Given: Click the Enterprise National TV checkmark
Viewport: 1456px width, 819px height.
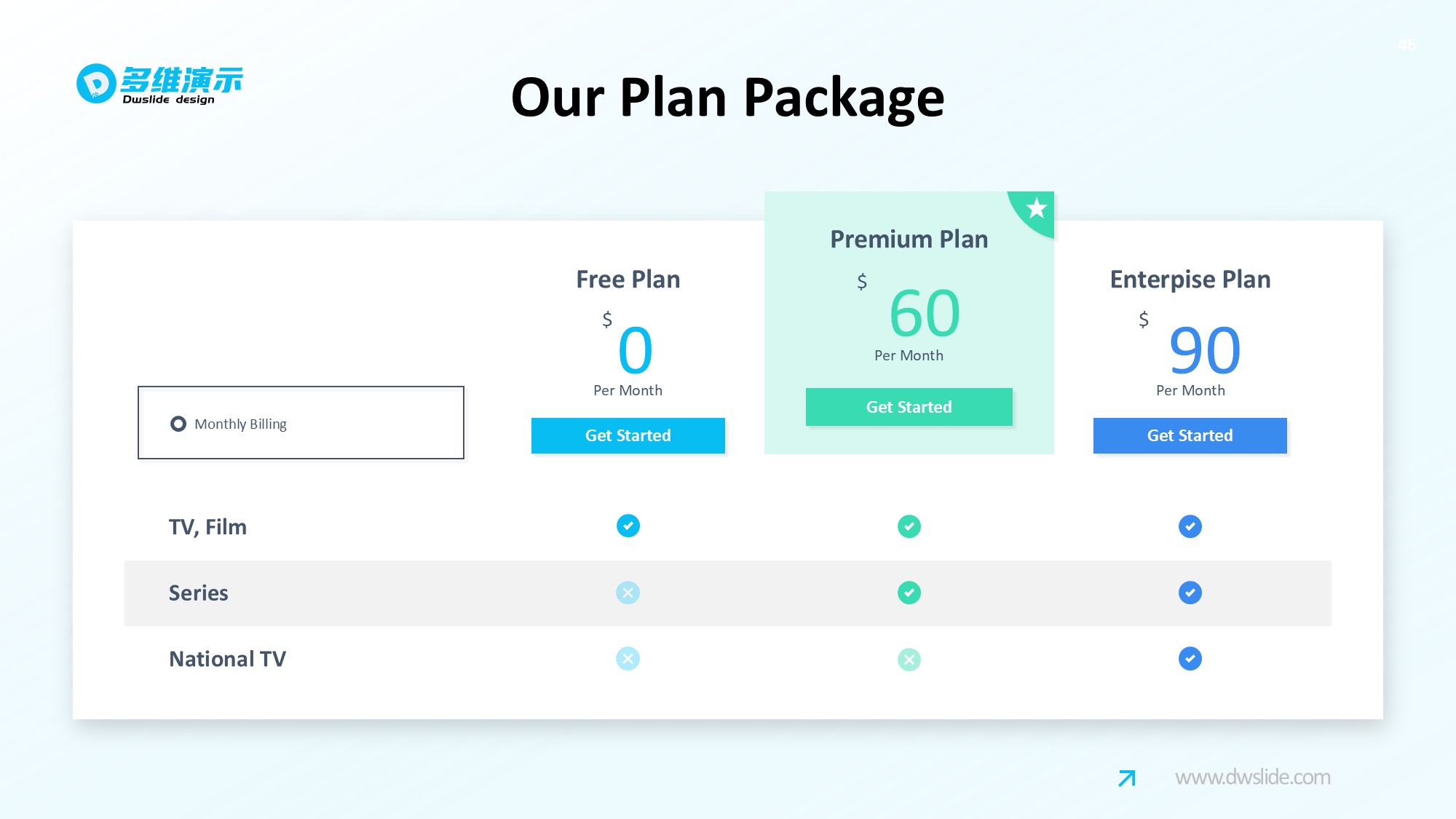Looking at the screenshot, I should [1190, 659].
